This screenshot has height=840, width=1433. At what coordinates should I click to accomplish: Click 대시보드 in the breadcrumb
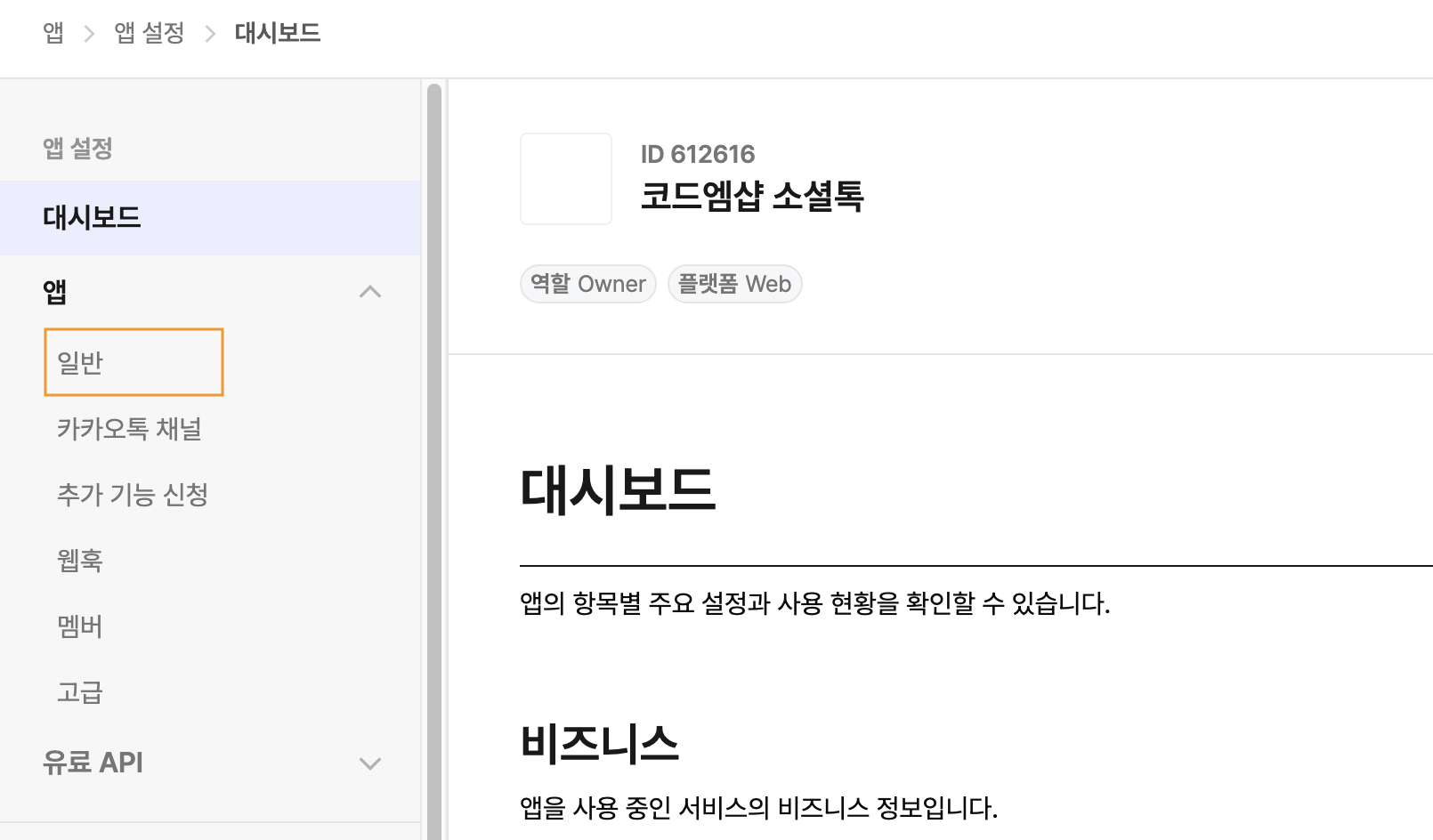[x=278, y=33]
